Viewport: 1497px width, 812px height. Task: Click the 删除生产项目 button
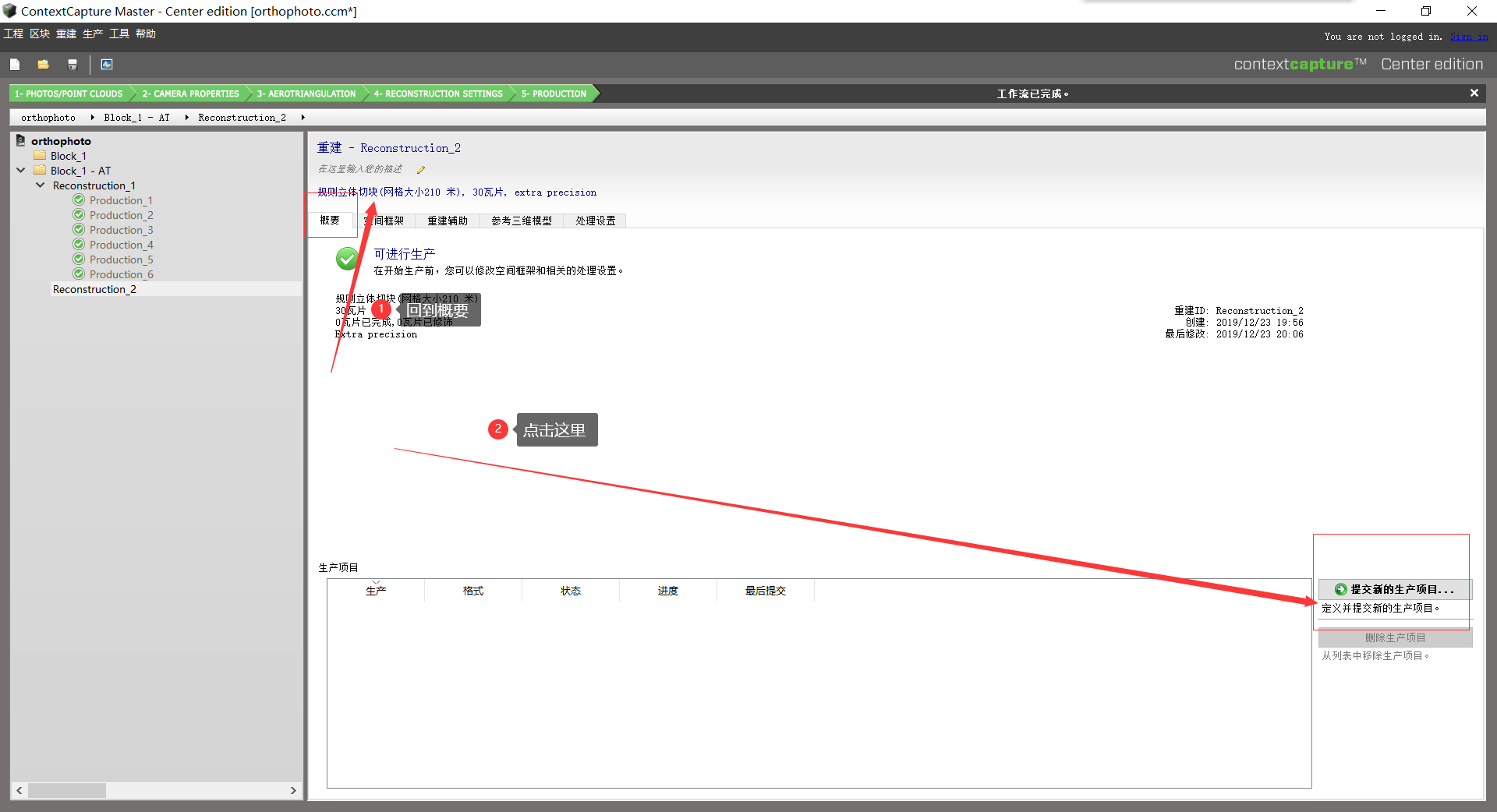pos(1395,637)
